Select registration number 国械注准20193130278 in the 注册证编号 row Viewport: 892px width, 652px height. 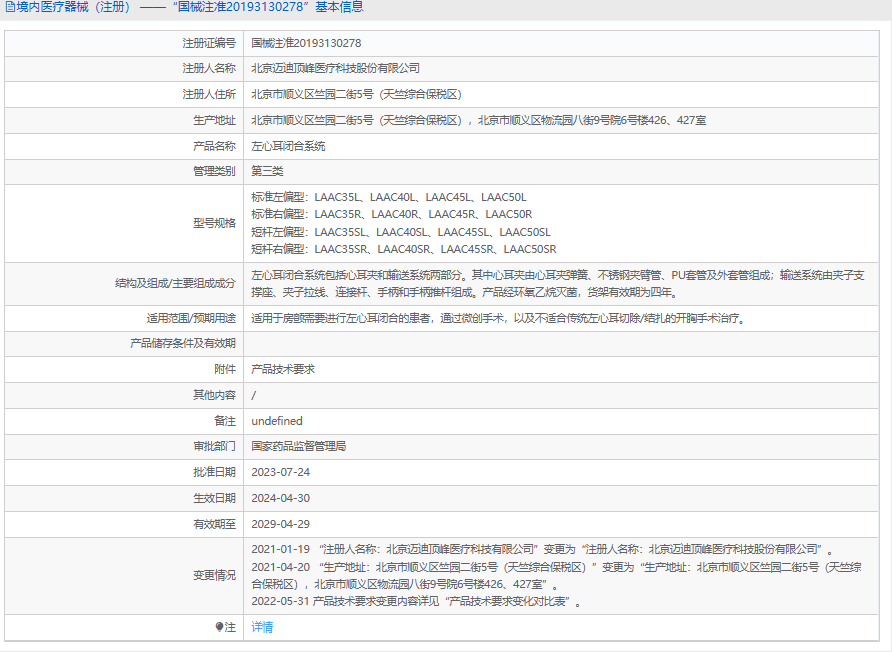click(x=306, y=43)
